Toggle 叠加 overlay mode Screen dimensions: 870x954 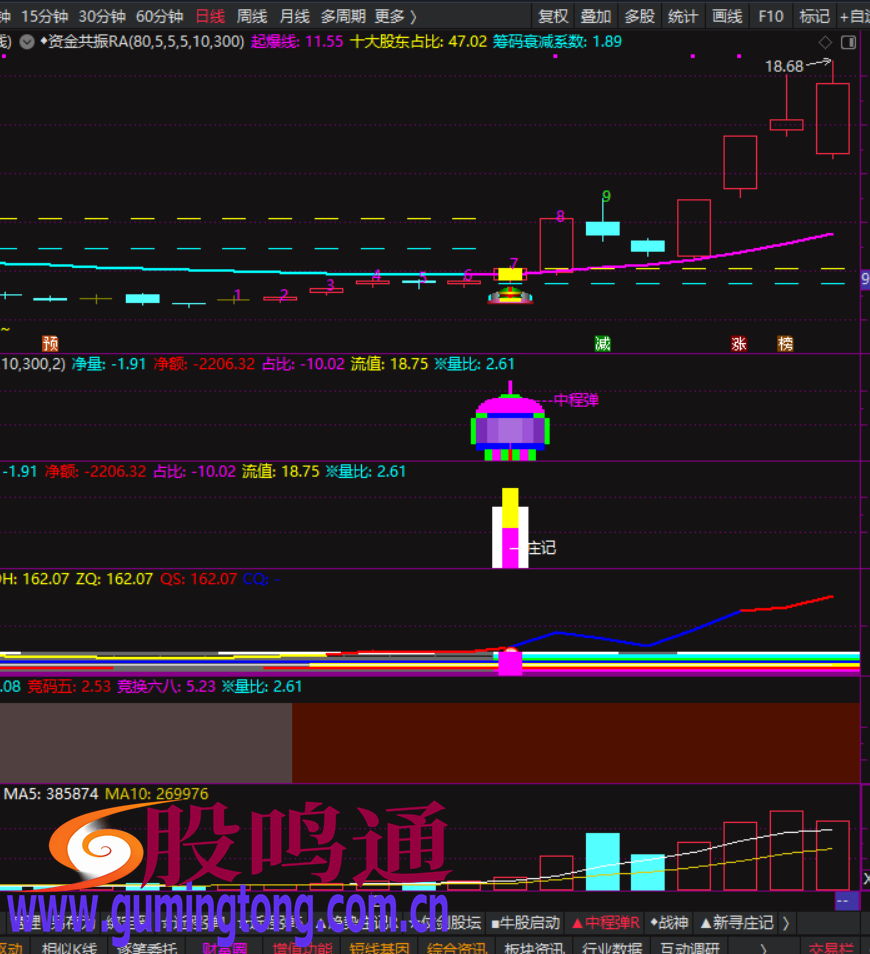(596, 16)
